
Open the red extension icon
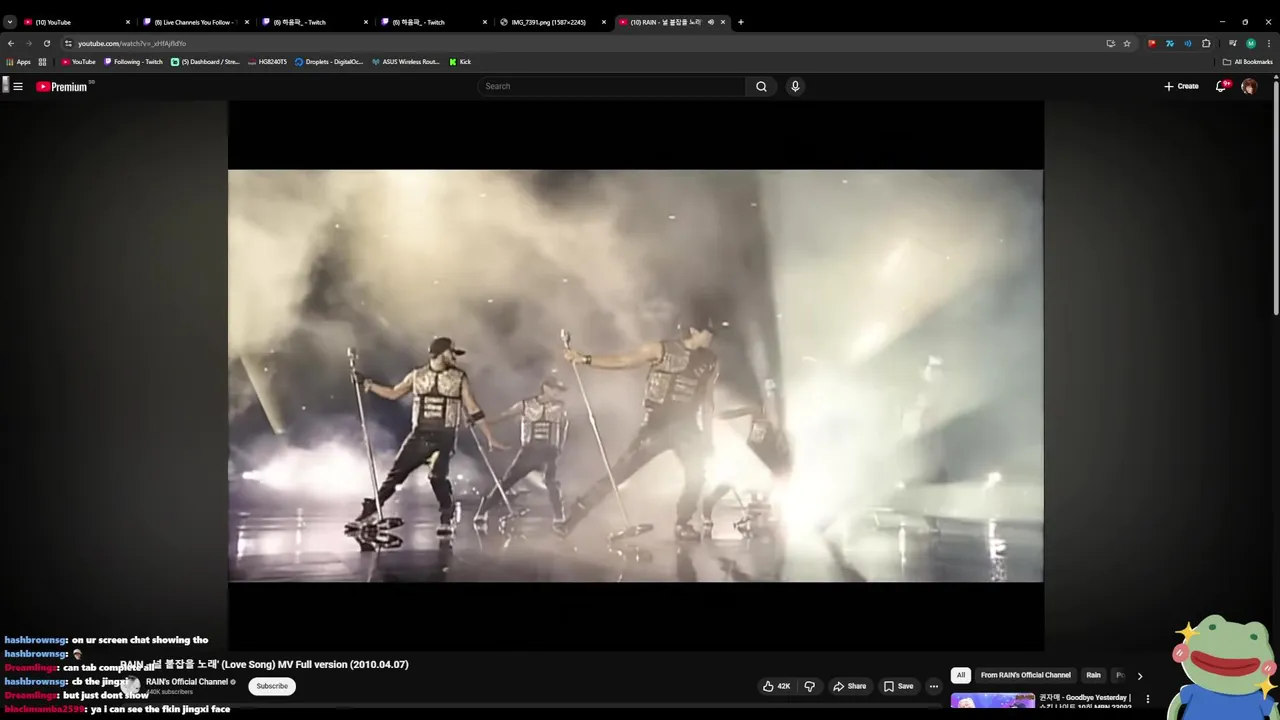point(1152,43)
